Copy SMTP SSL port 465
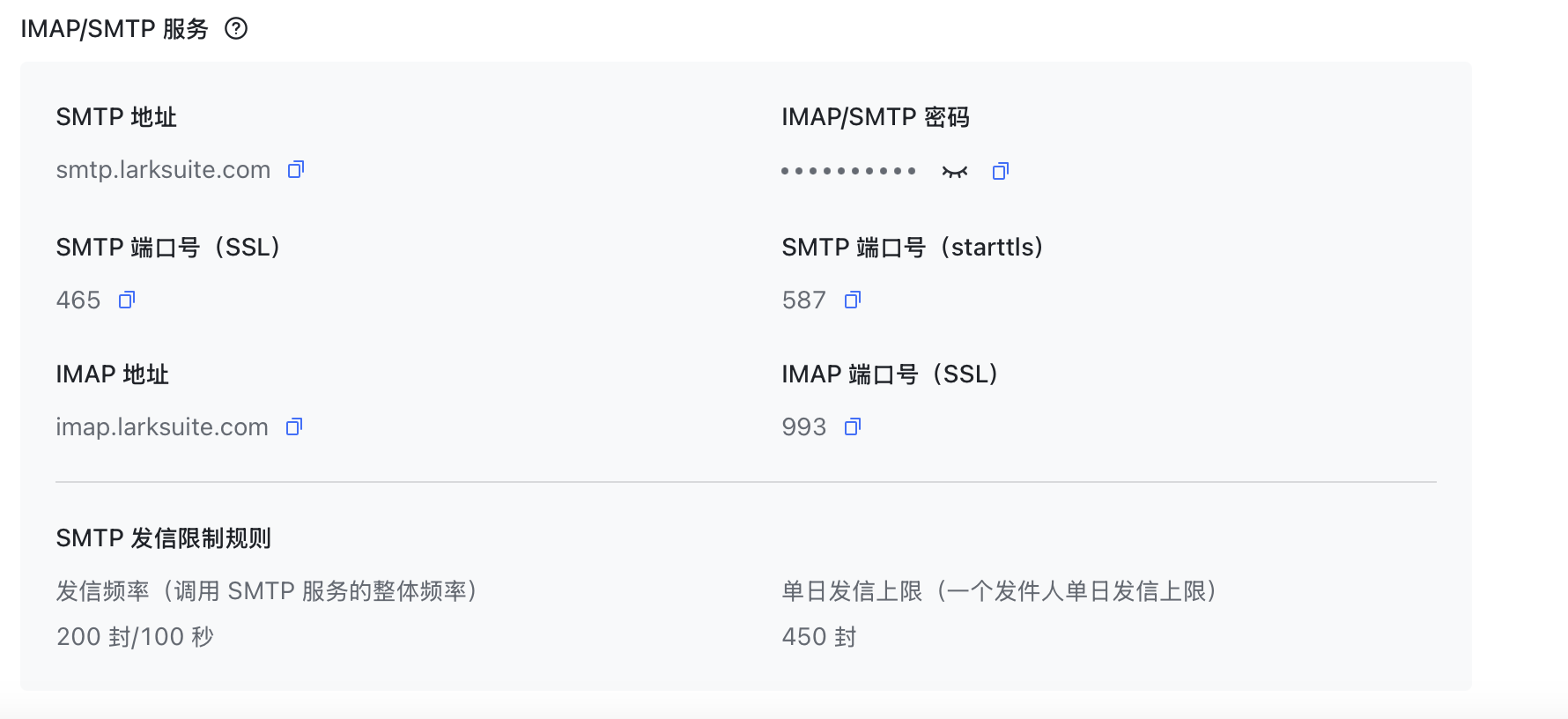Image resolution: width=1568 pixels, height=719 pixels. point(127,300)
